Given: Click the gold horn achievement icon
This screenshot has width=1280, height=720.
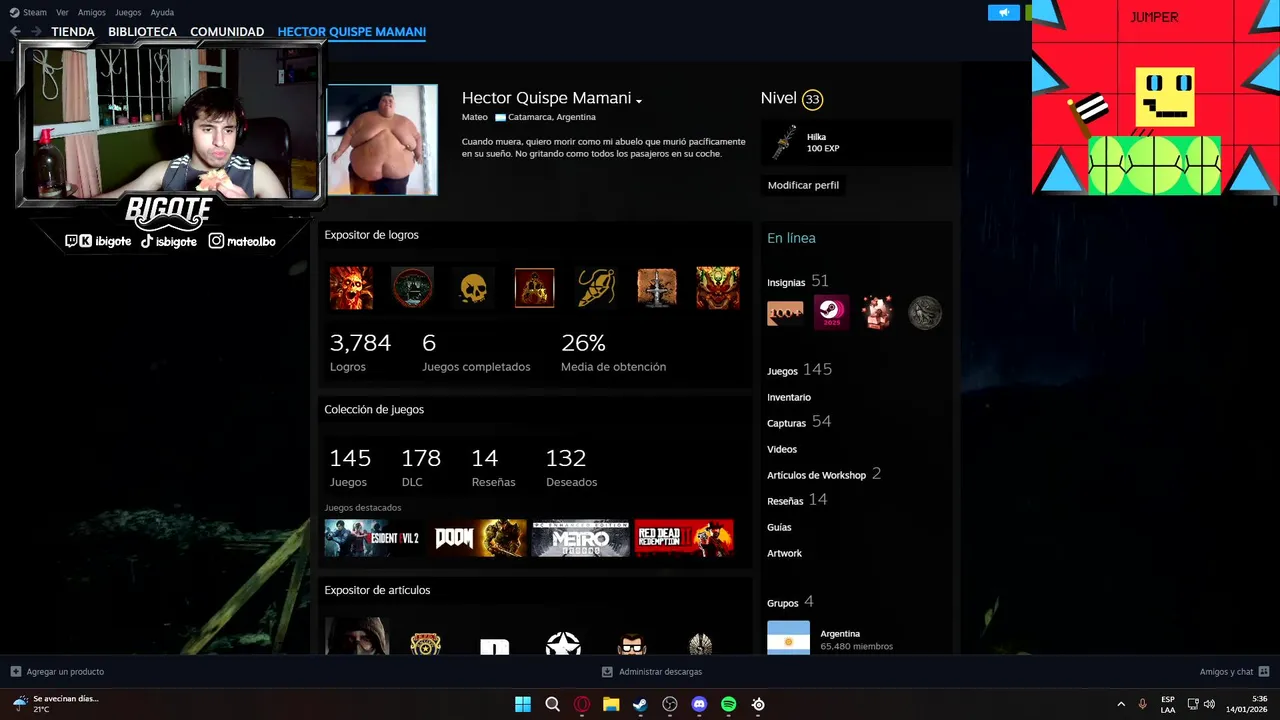Looking at the screenshot, I should click(596, 288).
